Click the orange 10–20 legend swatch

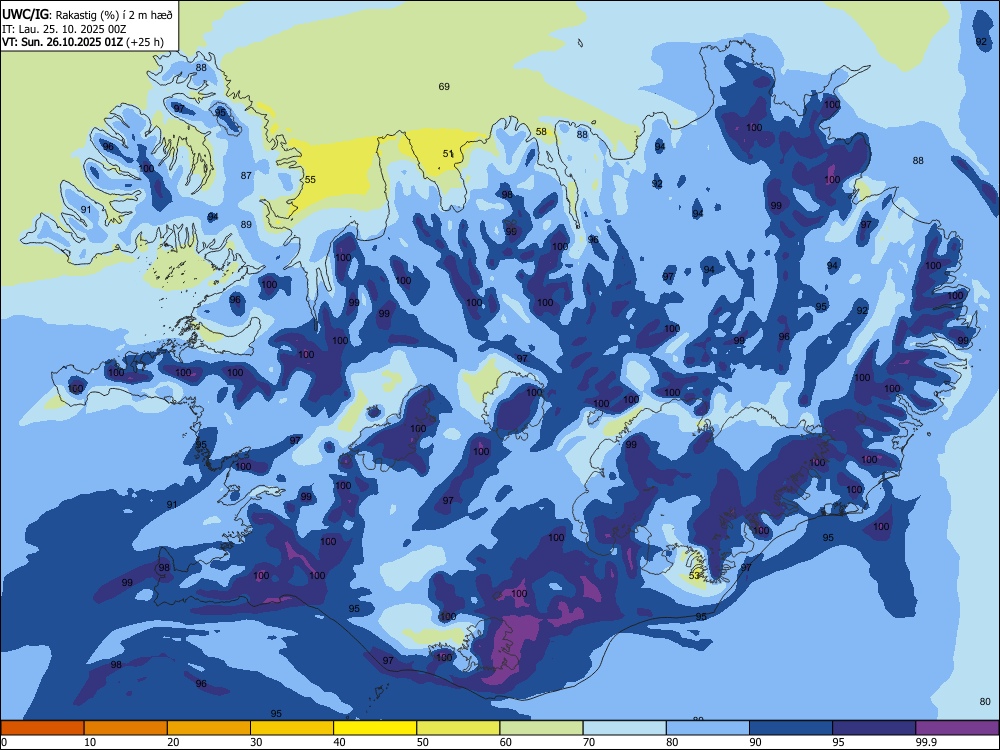[126, 728]
